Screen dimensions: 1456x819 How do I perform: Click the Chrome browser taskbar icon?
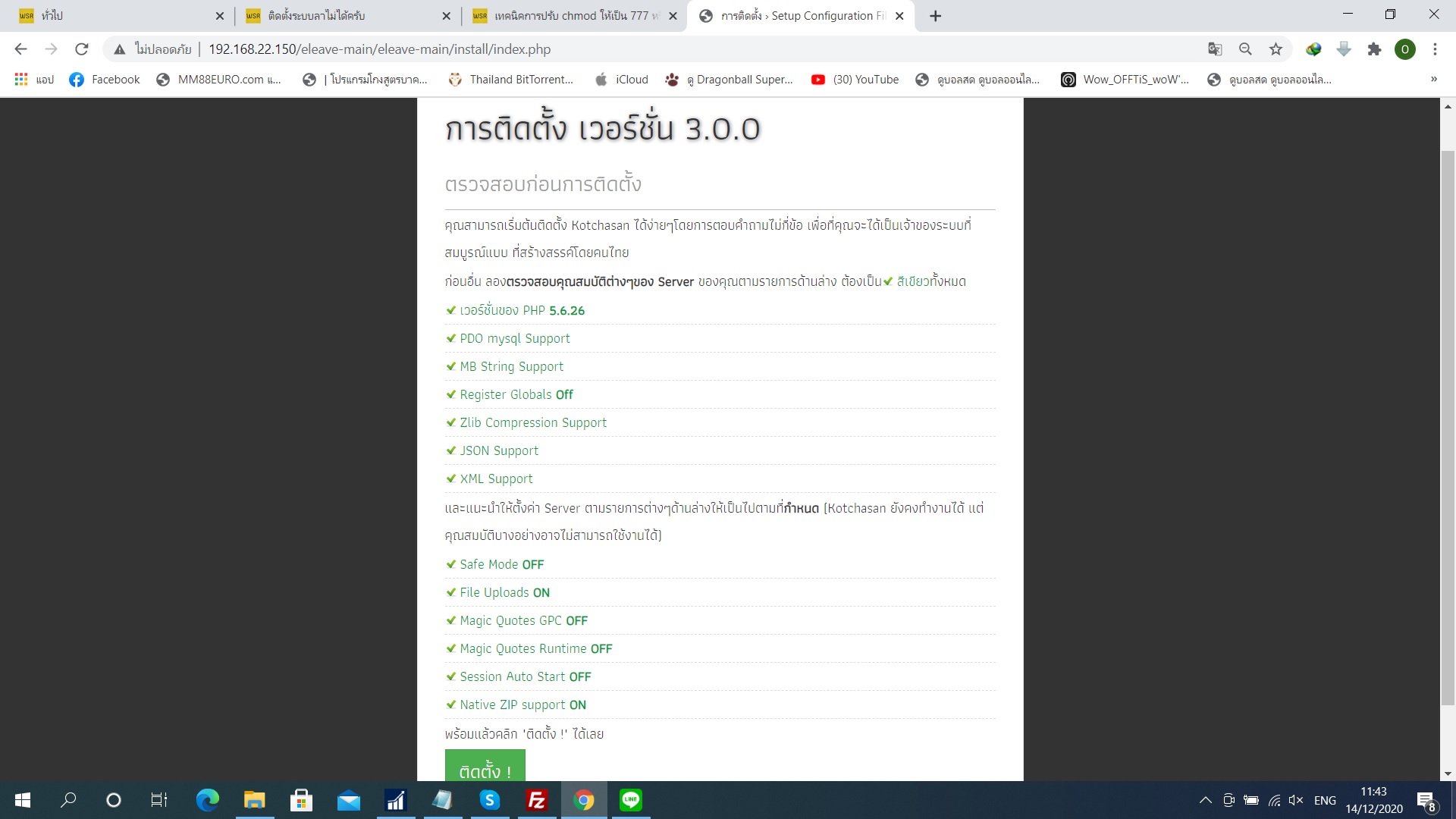point(585,799)
